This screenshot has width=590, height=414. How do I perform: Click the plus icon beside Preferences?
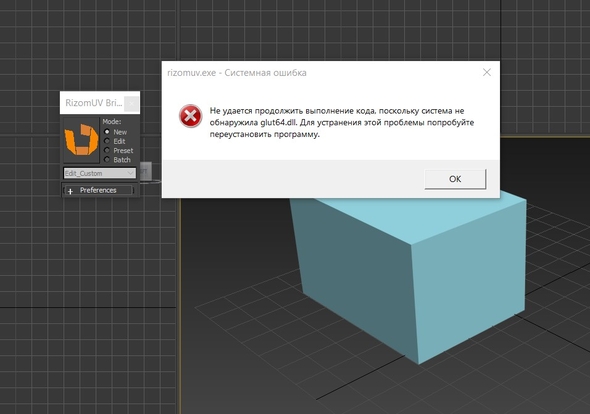tap(70, 191)
